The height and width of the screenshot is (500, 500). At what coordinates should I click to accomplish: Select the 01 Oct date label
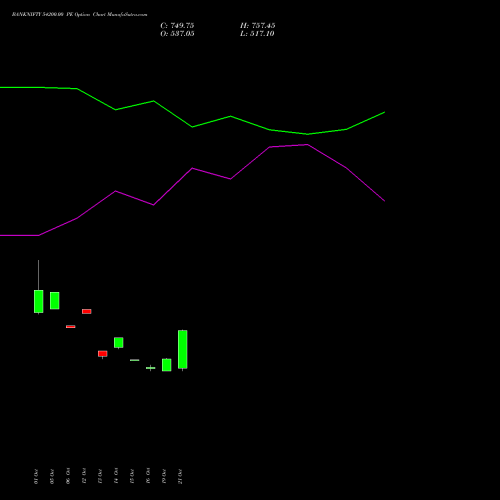[x=36, y=476]
